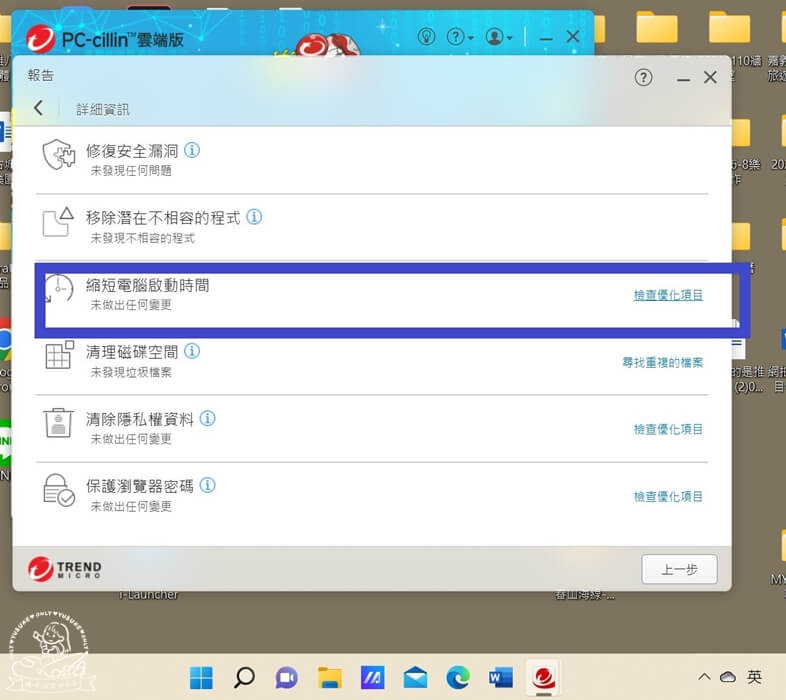This screenshot has width=786, height=700.
Task: Open File Explorer from the taskbar
Action: tap(329, 678)
